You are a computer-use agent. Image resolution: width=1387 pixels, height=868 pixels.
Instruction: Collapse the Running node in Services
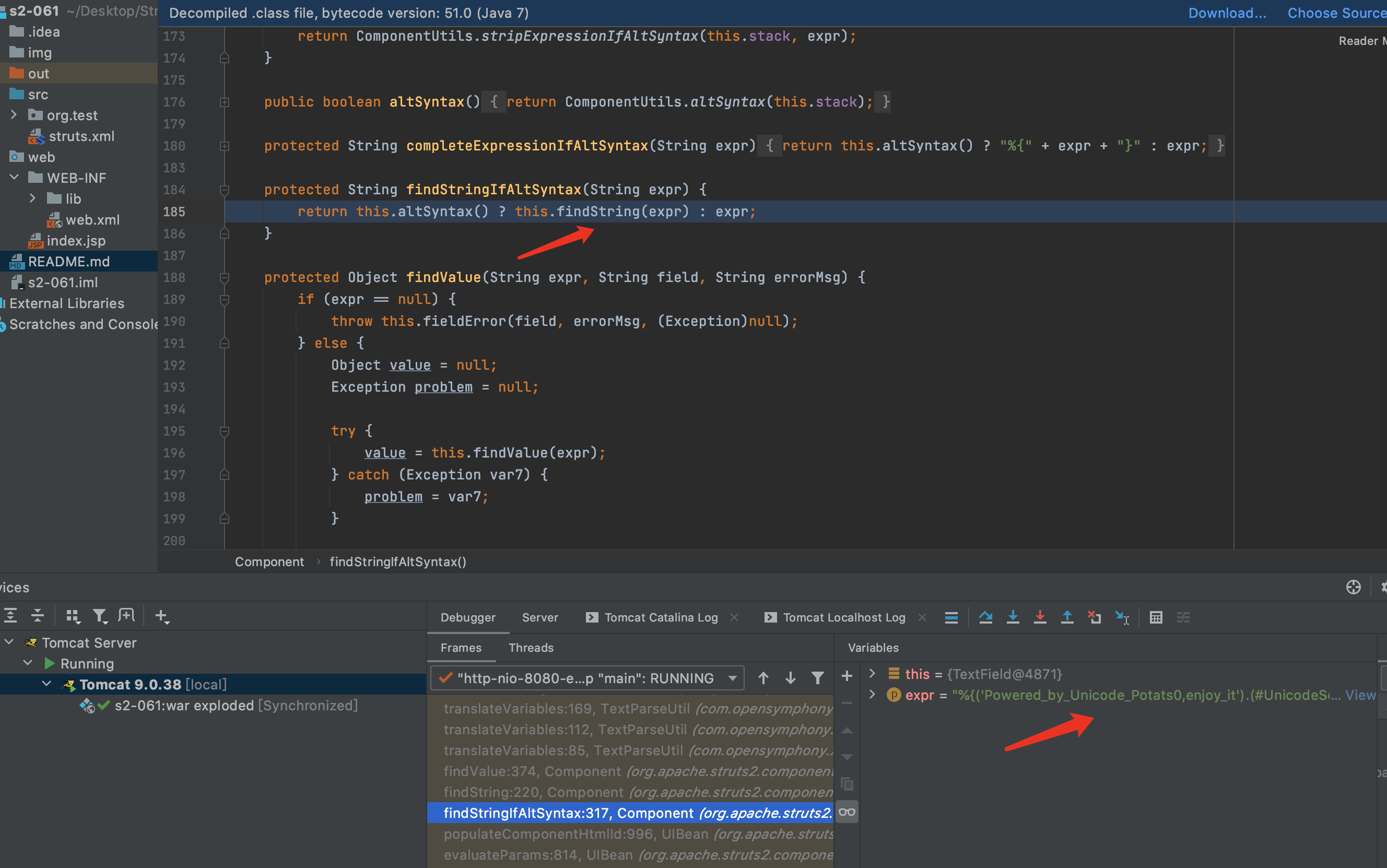tap(28, 663)
